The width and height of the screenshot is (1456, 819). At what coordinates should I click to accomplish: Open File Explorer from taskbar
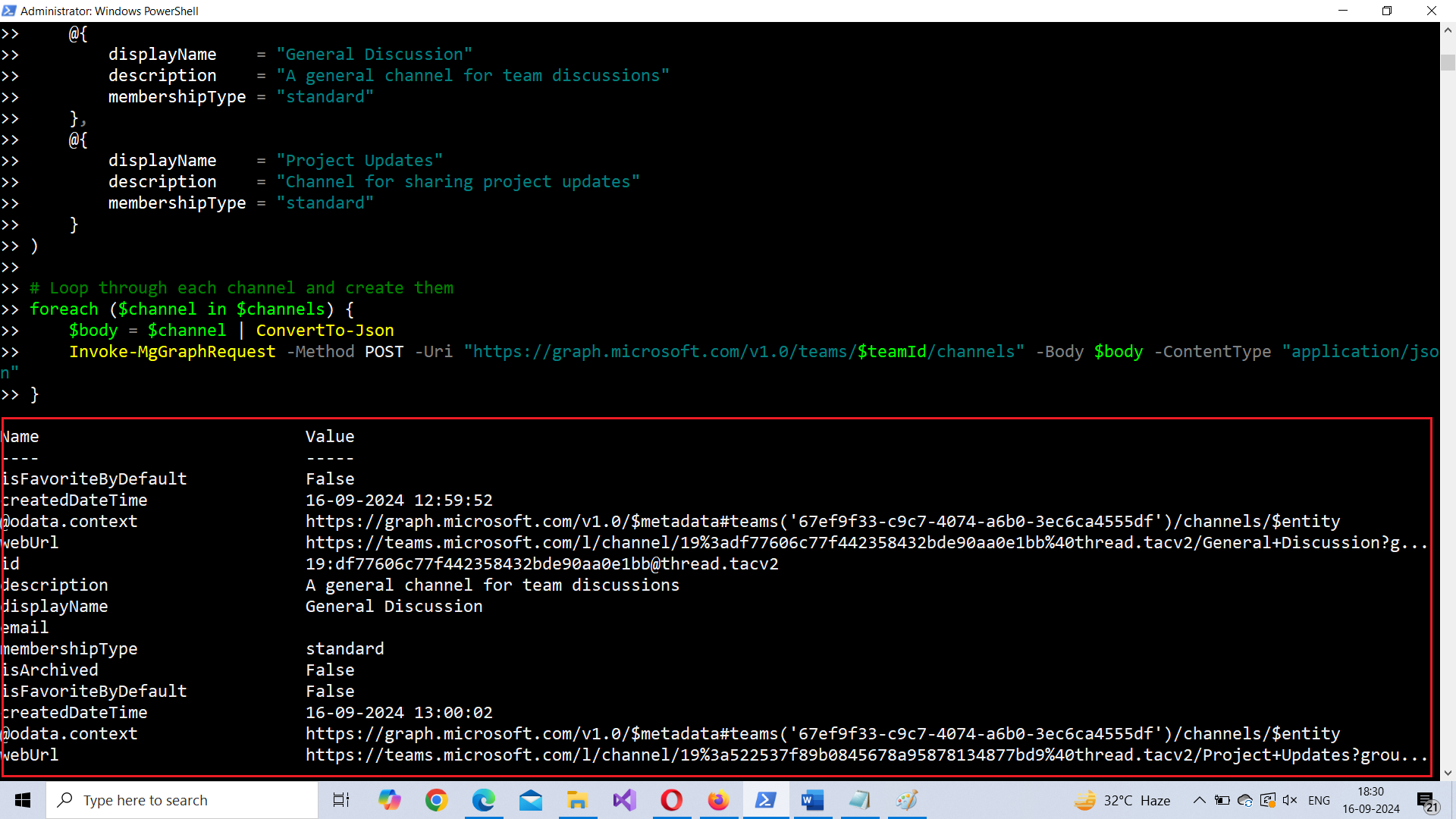(x=577, y=800)
